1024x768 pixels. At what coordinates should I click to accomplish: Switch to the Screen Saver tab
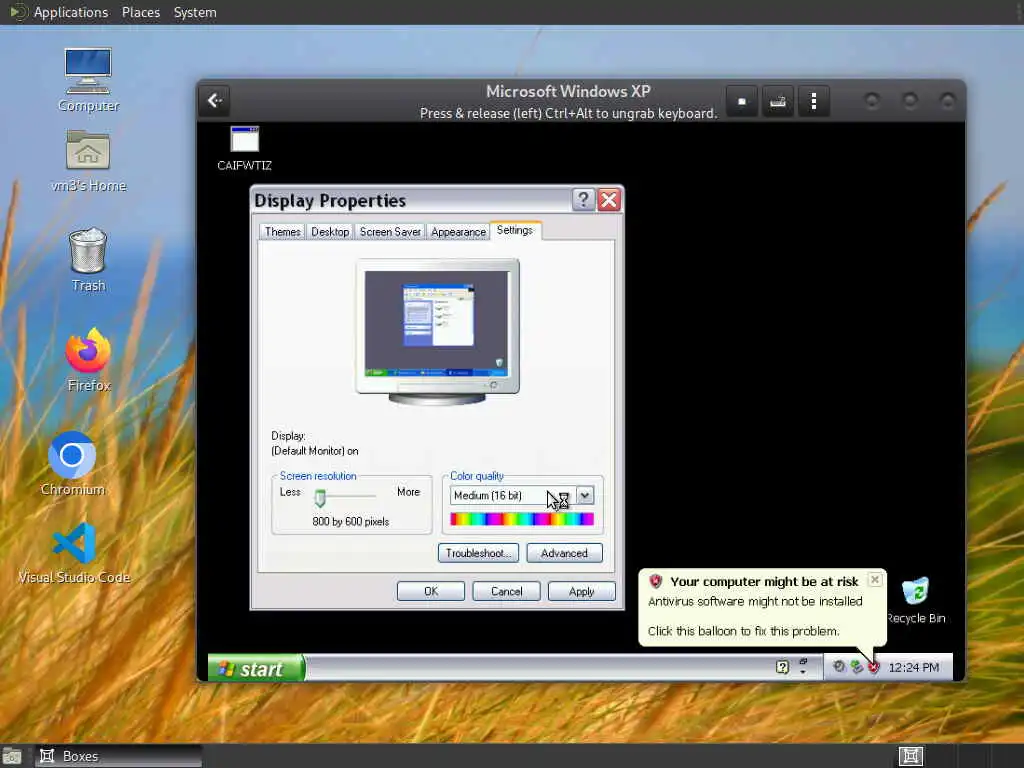(390, 232)
